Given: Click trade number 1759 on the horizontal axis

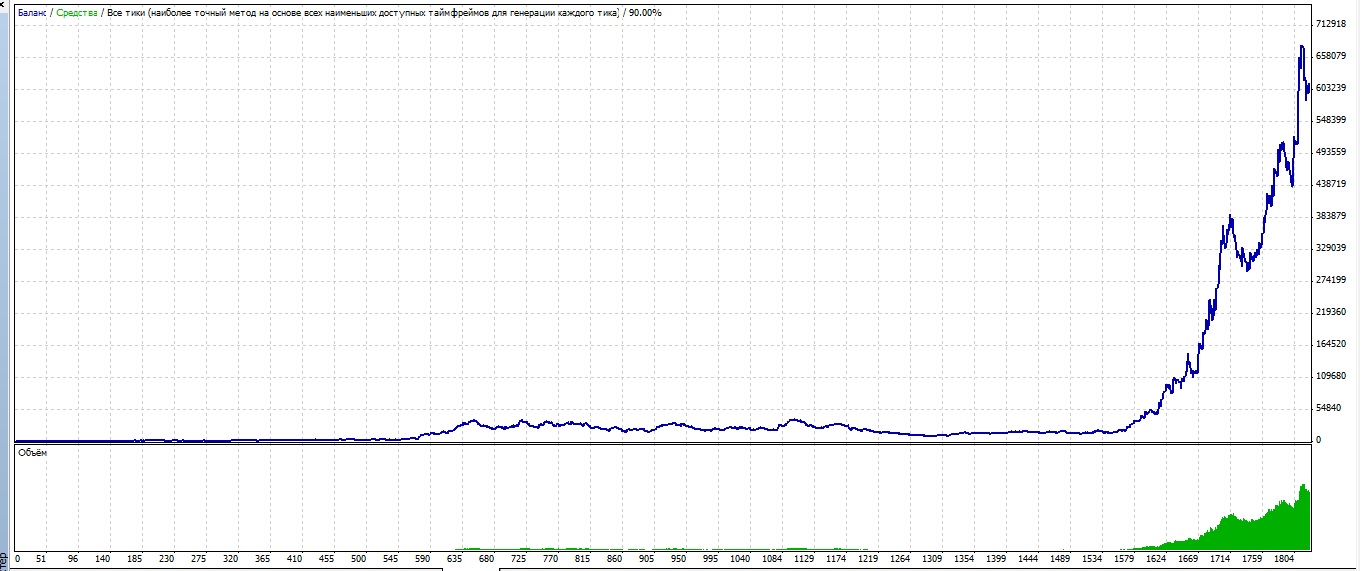Looking at the screenshot, I should [x=1253, y=560].
